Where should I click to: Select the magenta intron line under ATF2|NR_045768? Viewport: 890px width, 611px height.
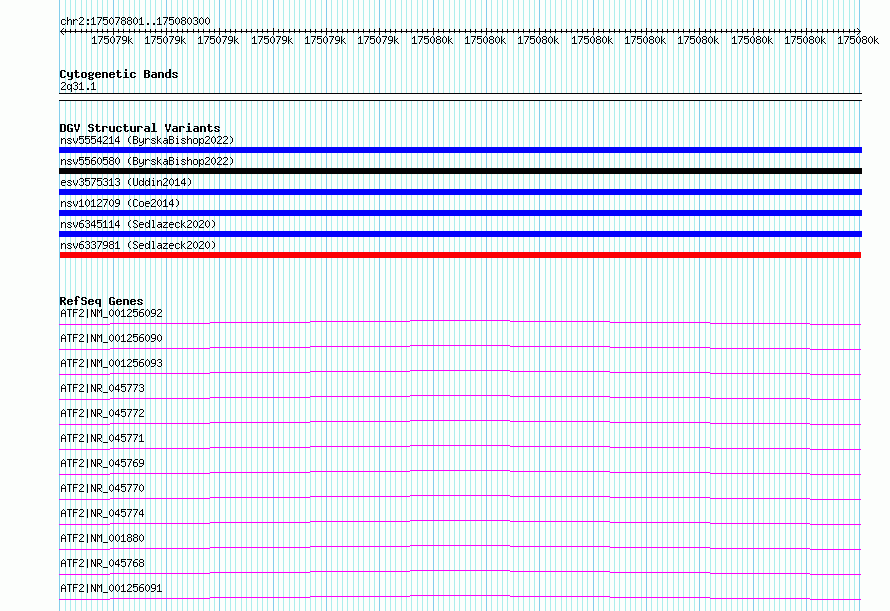tap(460, 572)
